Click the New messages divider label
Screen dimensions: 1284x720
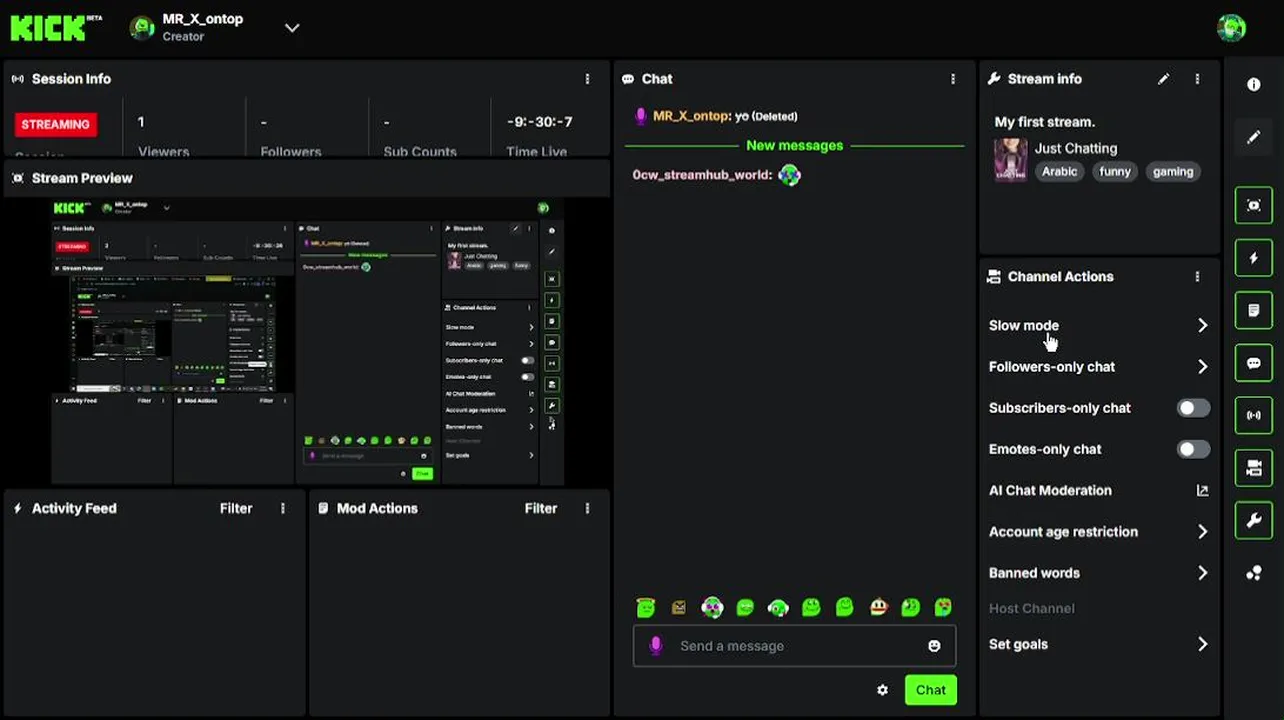click(x=794, y=146)
